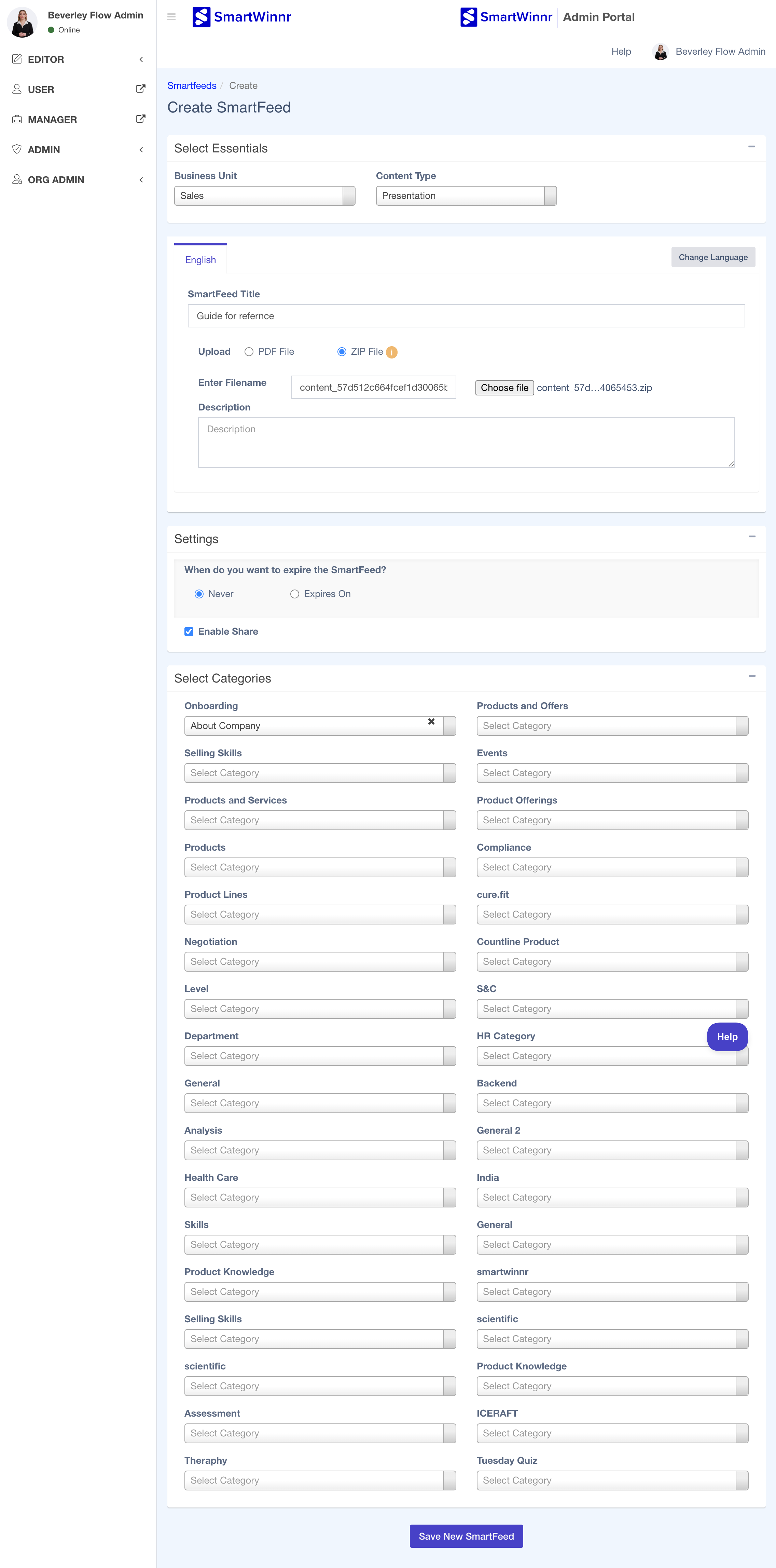Open the MANAGER external link icon
This screenshot has height=1568, width=776.
coord(140,119)
